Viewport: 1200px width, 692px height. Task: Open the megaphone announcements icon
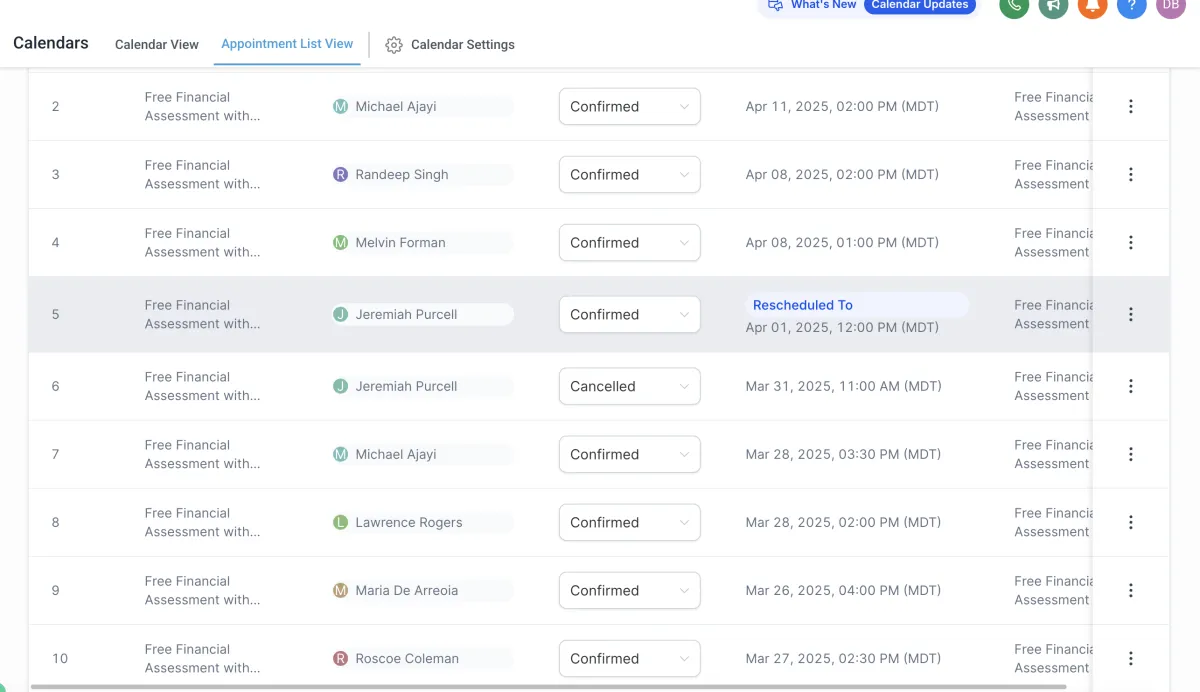point(1053,6)
